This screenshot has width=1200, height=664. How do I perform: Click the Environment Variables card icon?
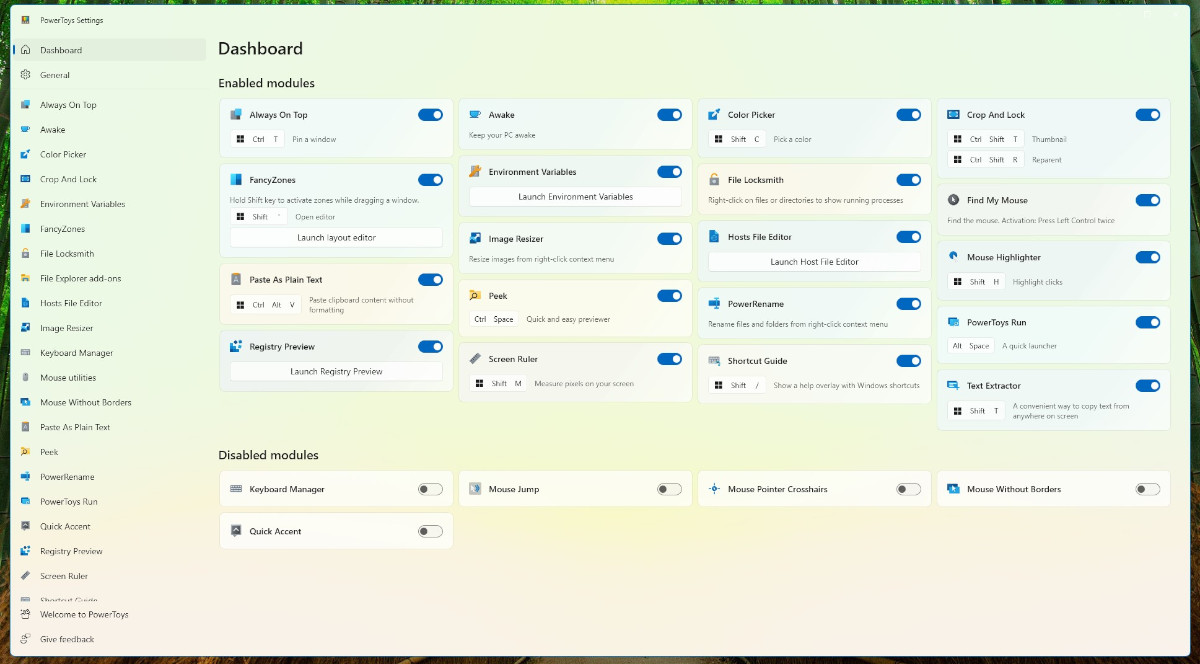click(475, 172)
